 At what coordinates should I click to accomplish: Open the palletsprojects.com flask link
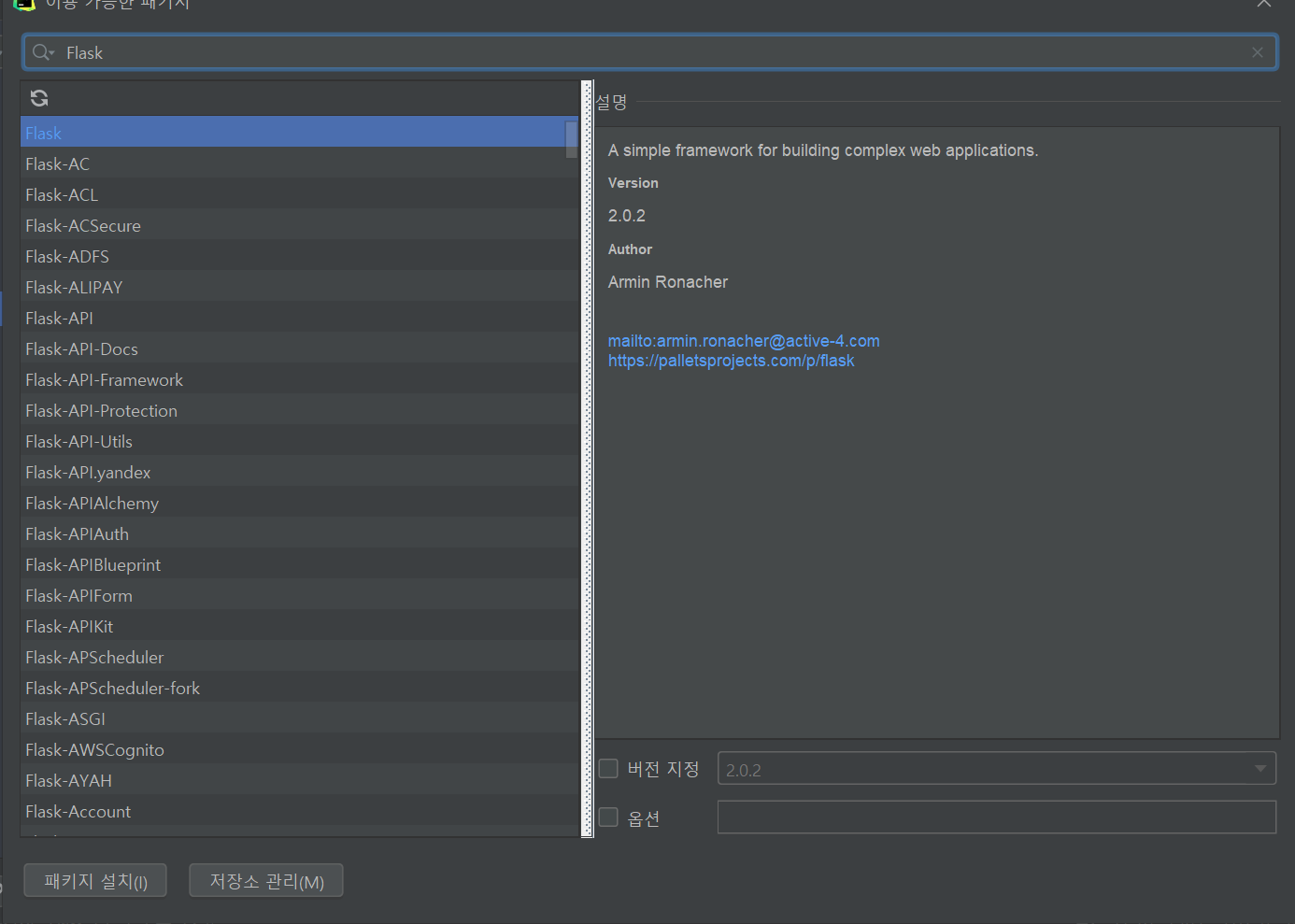pos(731,361)
